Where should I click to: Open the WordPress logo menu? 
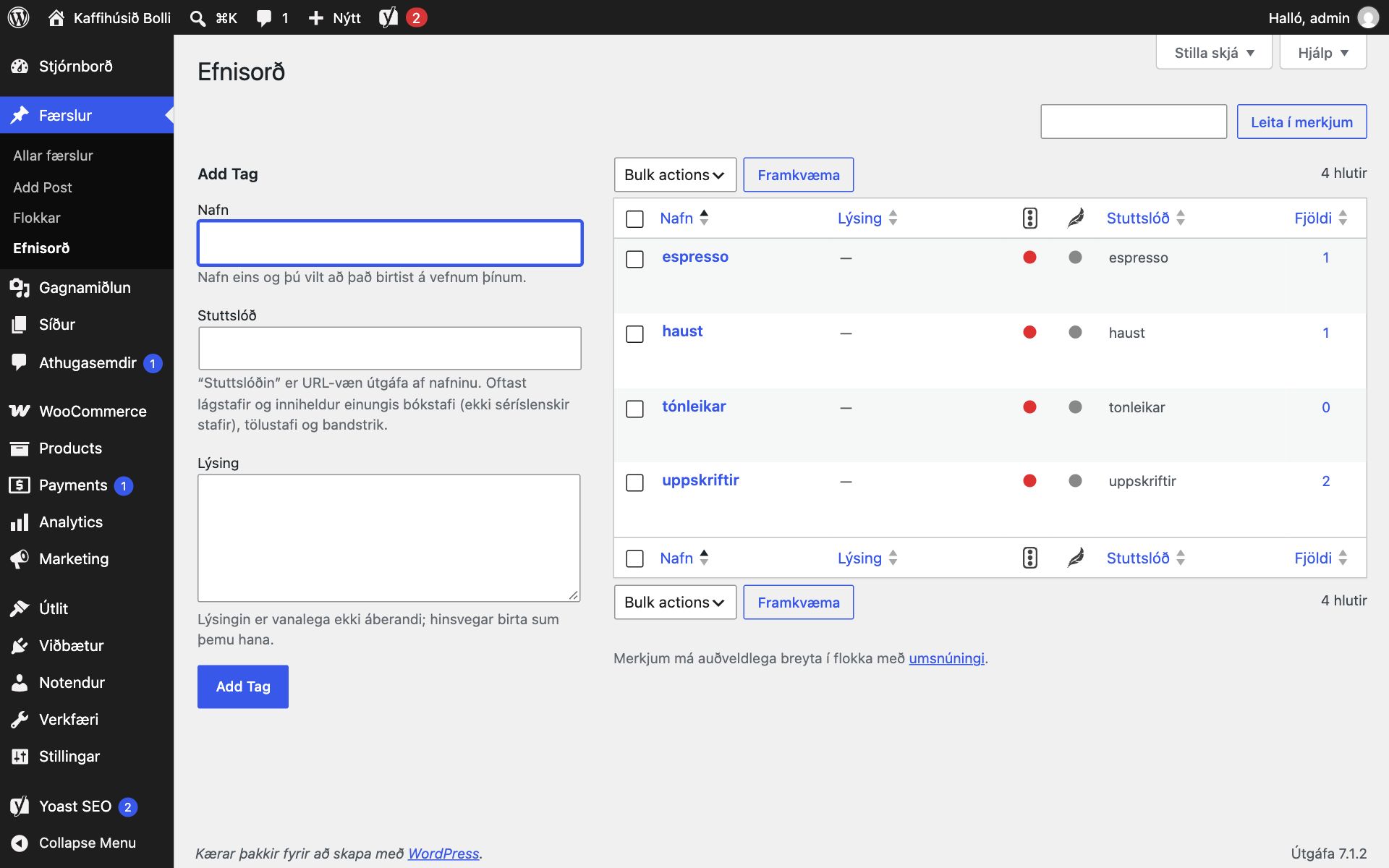point(19,17)
